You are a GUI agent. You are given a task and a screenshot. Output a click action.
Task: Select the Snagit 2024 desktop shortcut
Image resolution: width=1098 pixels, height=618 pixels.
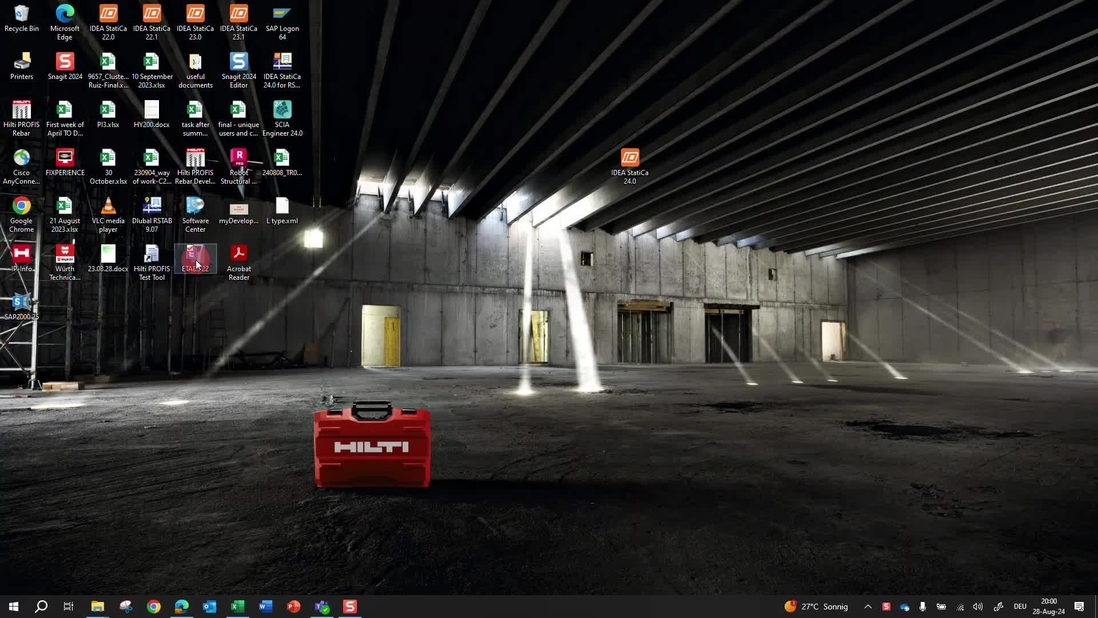tap(64, 66)
